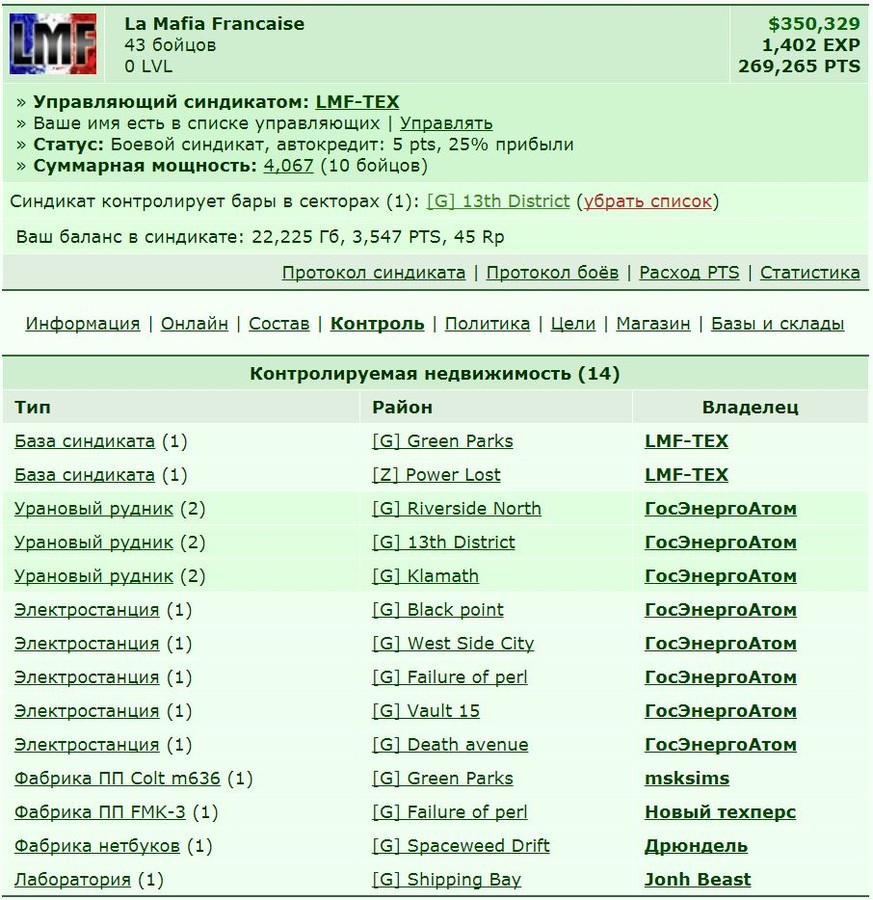The width and height of the screenshot is (873, 900).
Task: Open Протокол синдиката
Action: [x=374, y=273]
